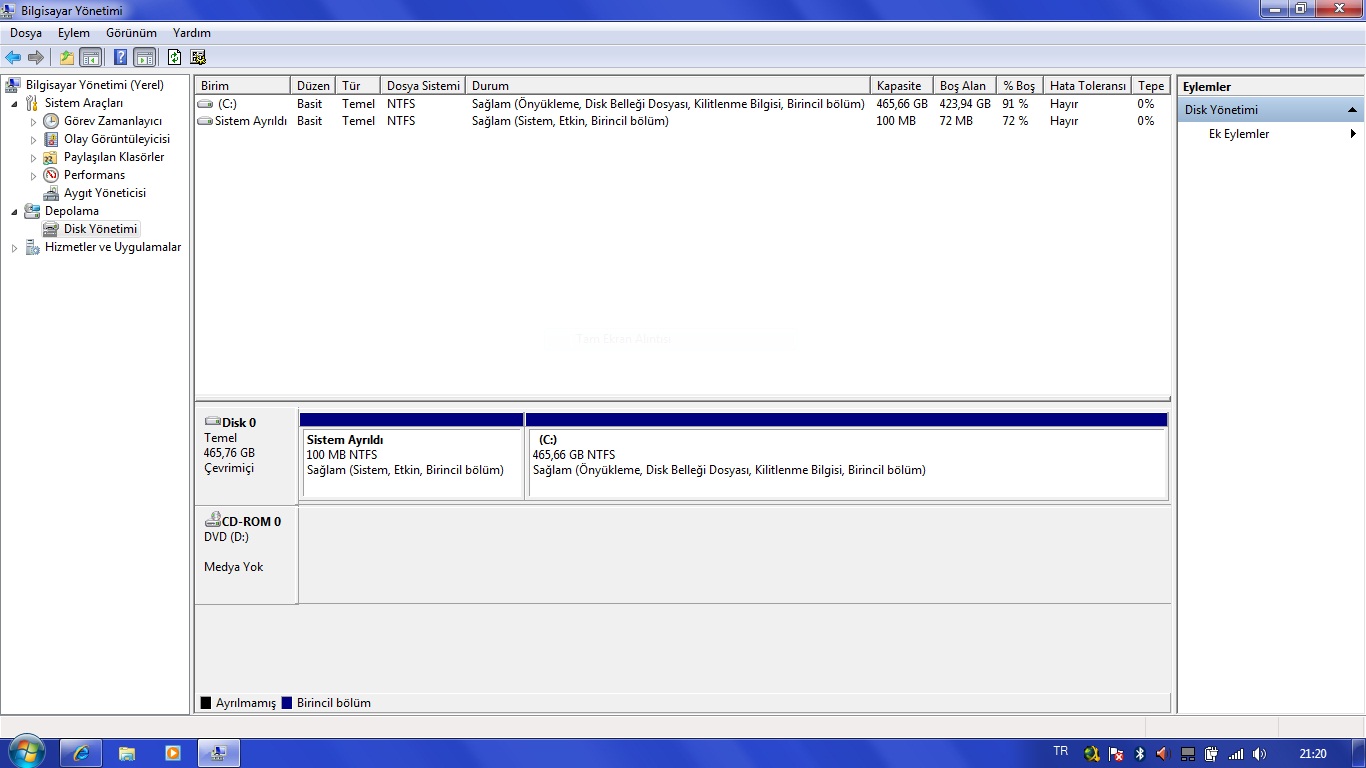The width and height of the screenshot is (1366, 768).
Task: Expand the Performans node
Action: [33, 175]
